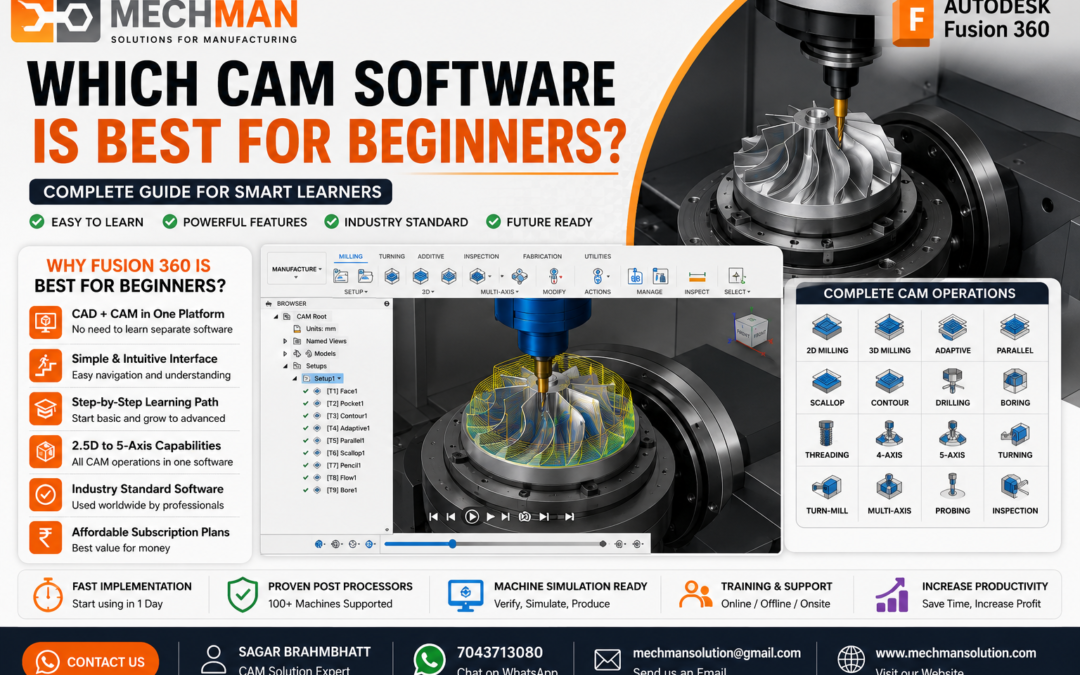Switch to the TURNING tab
This screenshot has width=1080, height=675.
pyautogui.click(x=392, y=256)
